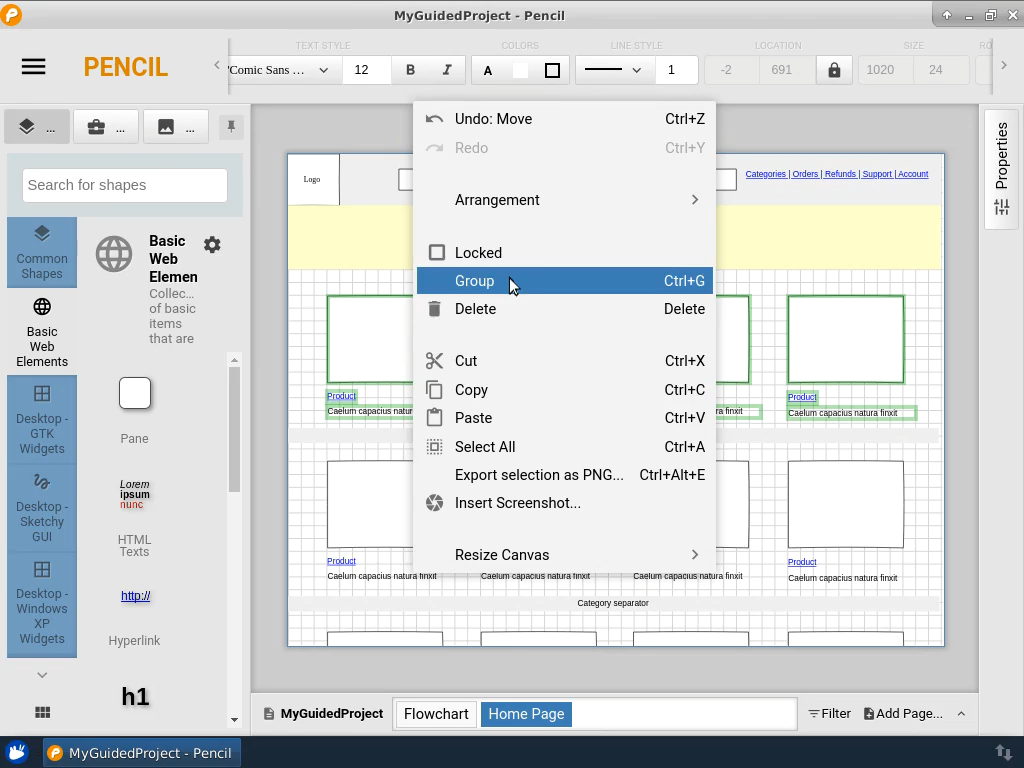Pin the shapes sidebar panel
Viewport: 1024px width, 768px height.
(231, 127)
